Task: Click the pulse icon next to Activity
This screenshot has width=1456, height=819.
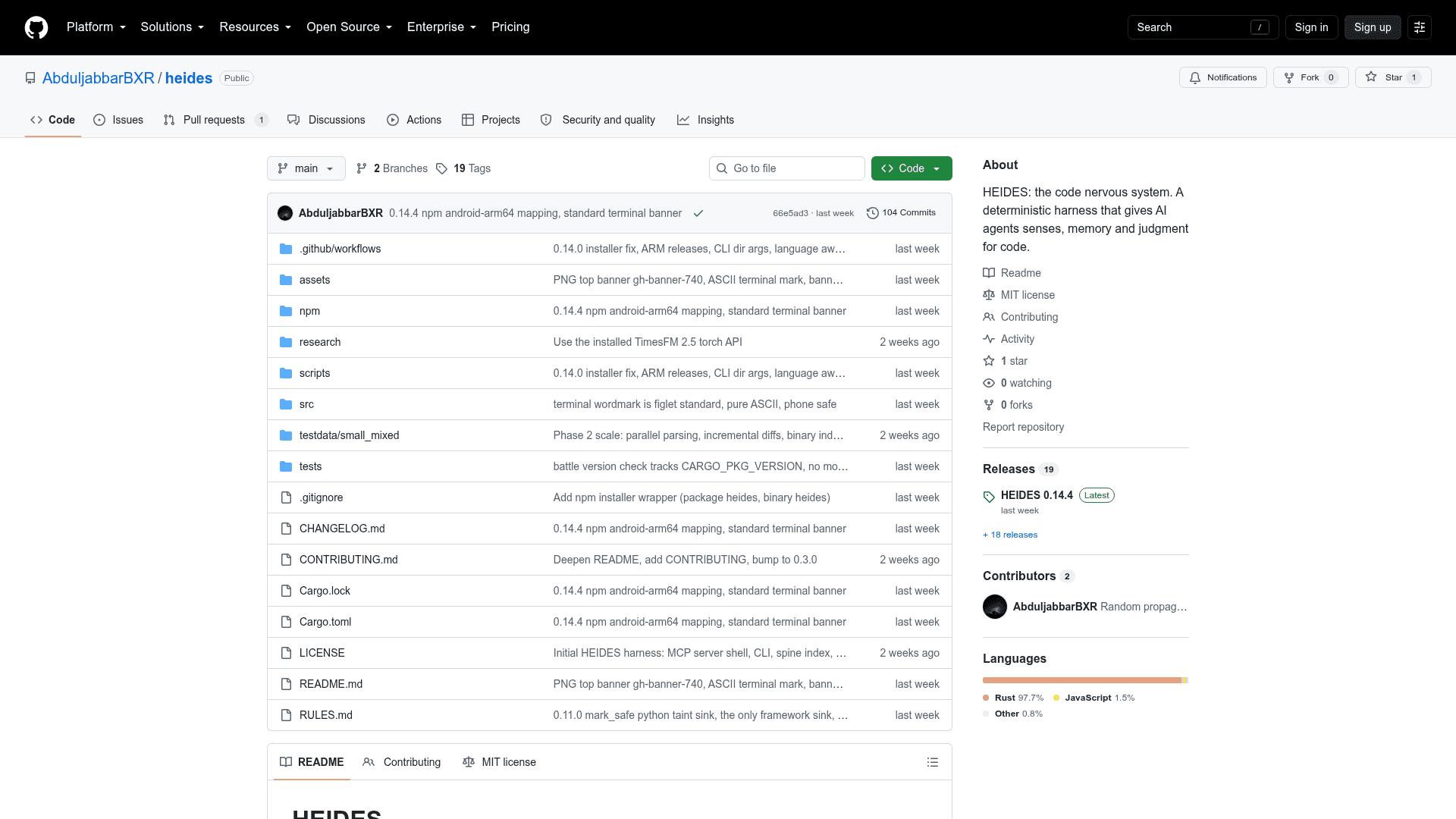Action: click(989, 339)
